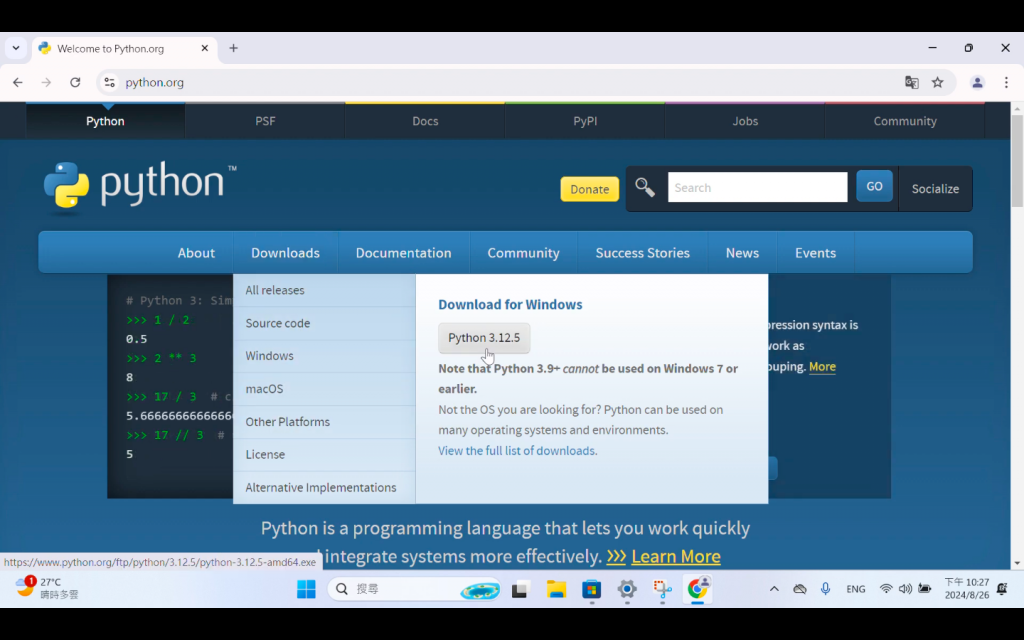Screen dimensions: 1024x640
Task: Choose License in Downloads menu
Action: (x=324, y=455)
